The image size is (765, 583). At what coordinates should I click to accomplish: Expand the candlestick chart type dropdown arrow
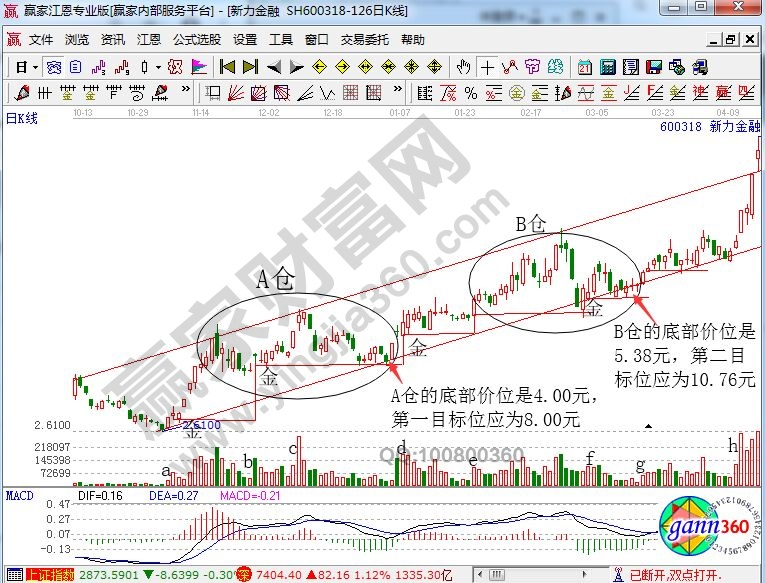[159, 67]
